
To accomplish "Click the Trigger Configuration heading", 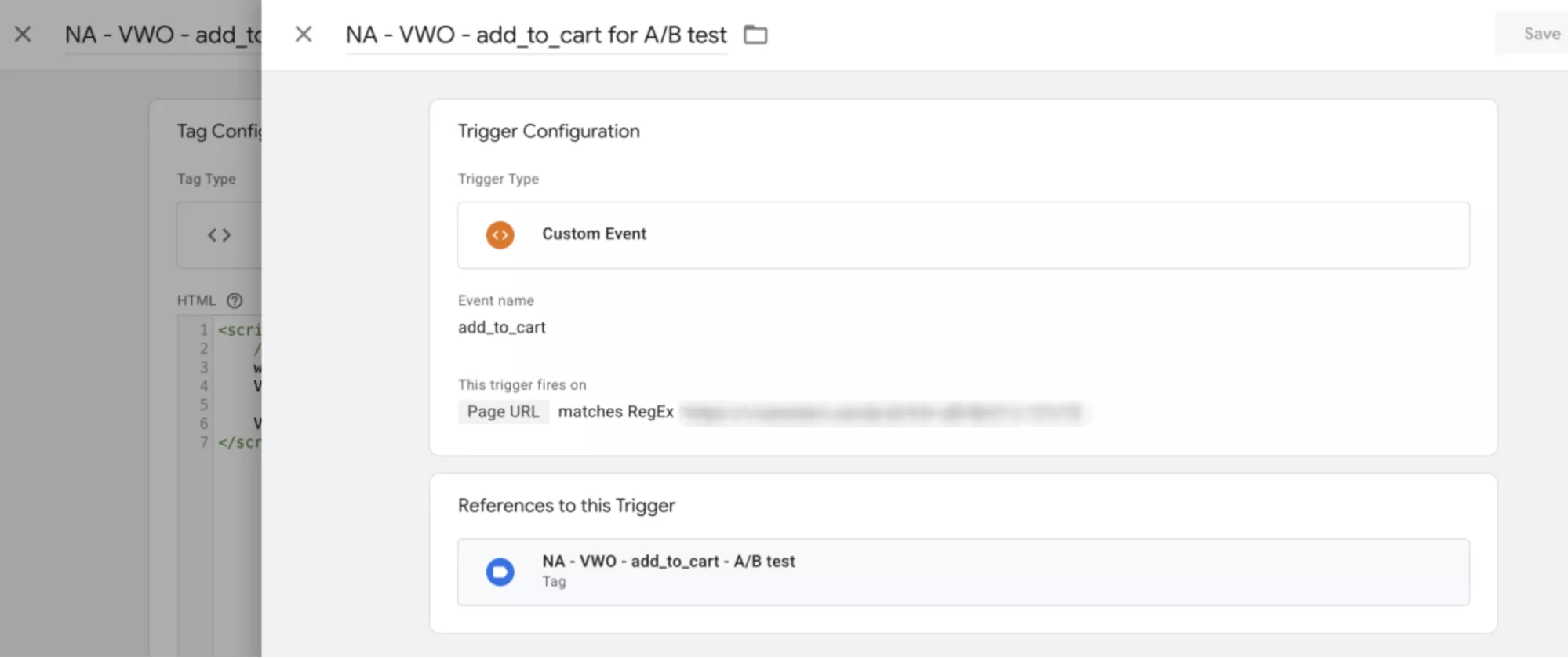I will coord(548,131).
